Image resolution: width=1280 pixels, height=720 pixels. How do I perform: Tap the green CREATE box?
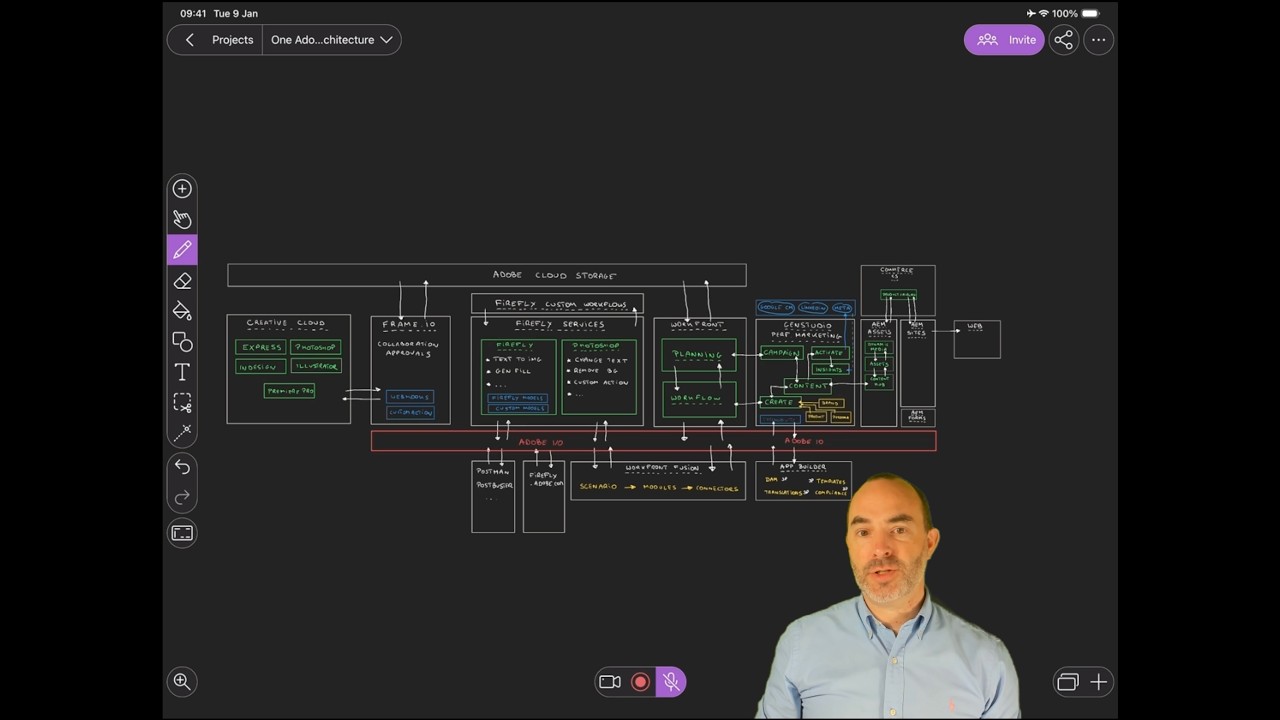click(779, 402)
